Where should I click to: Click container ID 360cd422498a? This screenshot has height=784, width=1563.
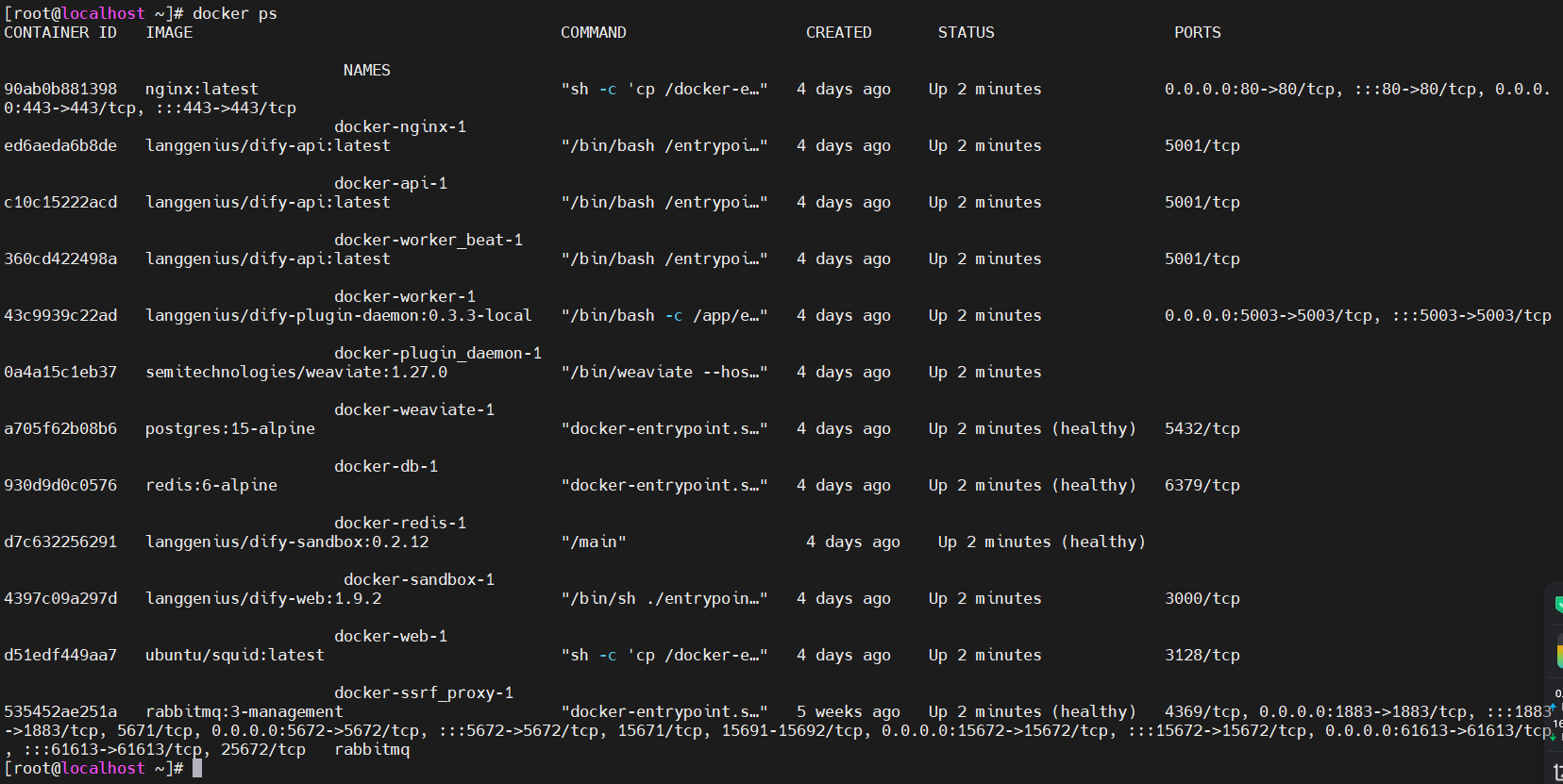pos(60,259)
